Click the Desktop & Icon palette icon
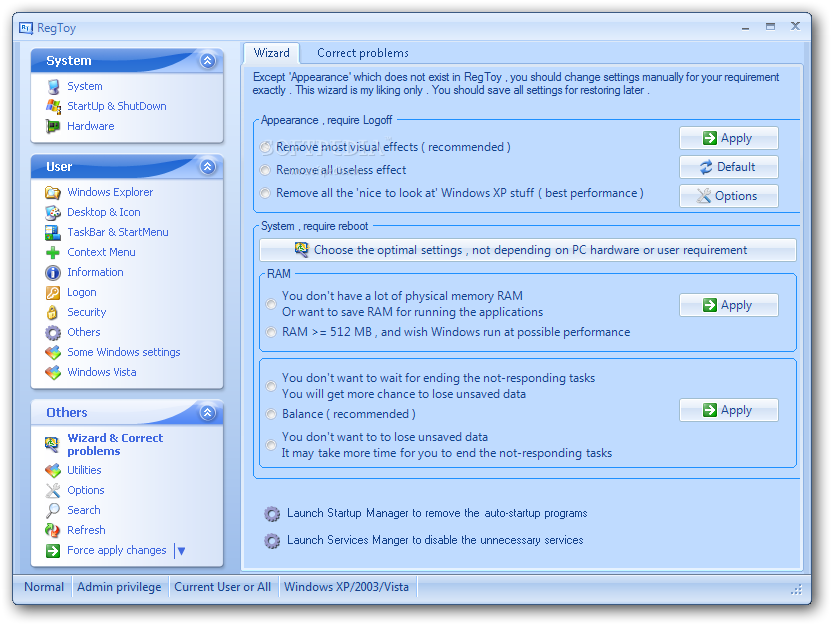Screen dimensions: 832x625 coord(53,212)
